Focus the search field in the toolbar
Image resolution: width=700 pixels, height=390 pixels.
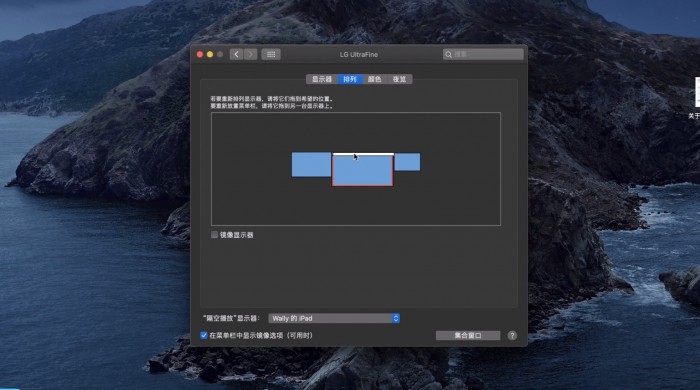[483, 54]
